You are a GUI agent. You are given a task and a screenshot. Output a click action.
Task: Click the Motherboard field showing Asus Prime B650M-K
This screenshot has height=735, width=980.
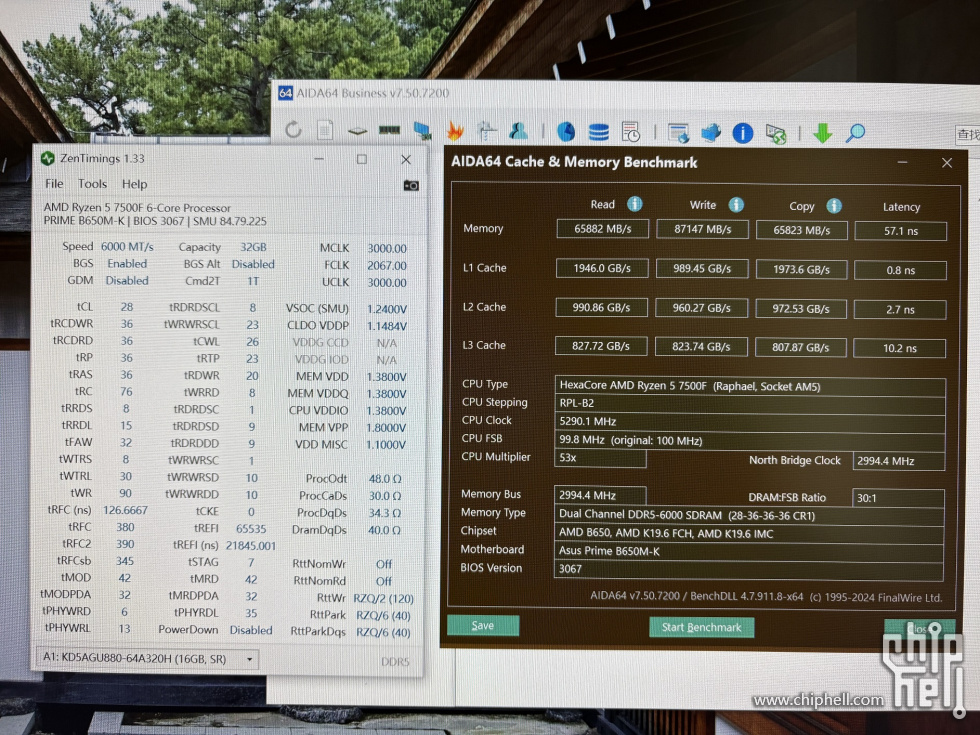point(748,551)
